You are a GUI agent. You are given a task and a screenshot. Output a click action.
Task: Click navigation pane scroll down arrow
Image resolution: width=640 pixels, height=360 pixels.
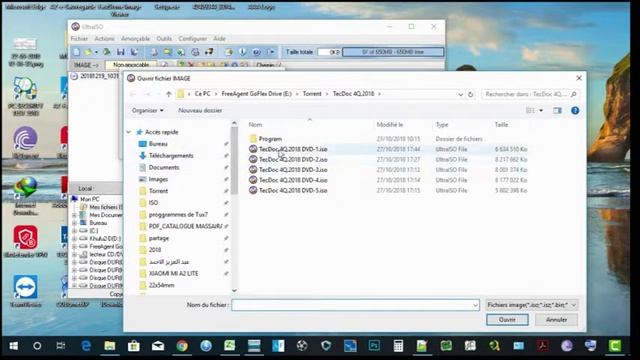234,291
